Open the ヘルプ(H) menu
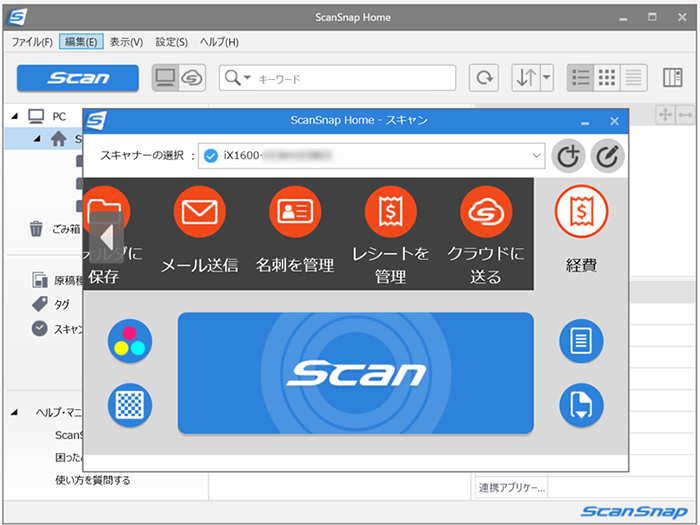 (x=219, y=42)
